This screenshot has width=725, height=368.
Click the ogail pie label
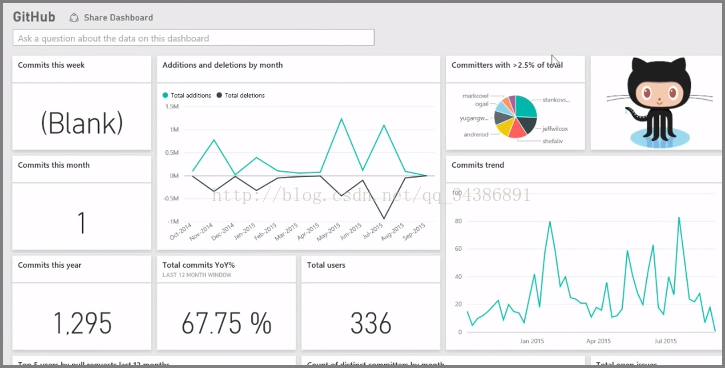pos(482,104)
